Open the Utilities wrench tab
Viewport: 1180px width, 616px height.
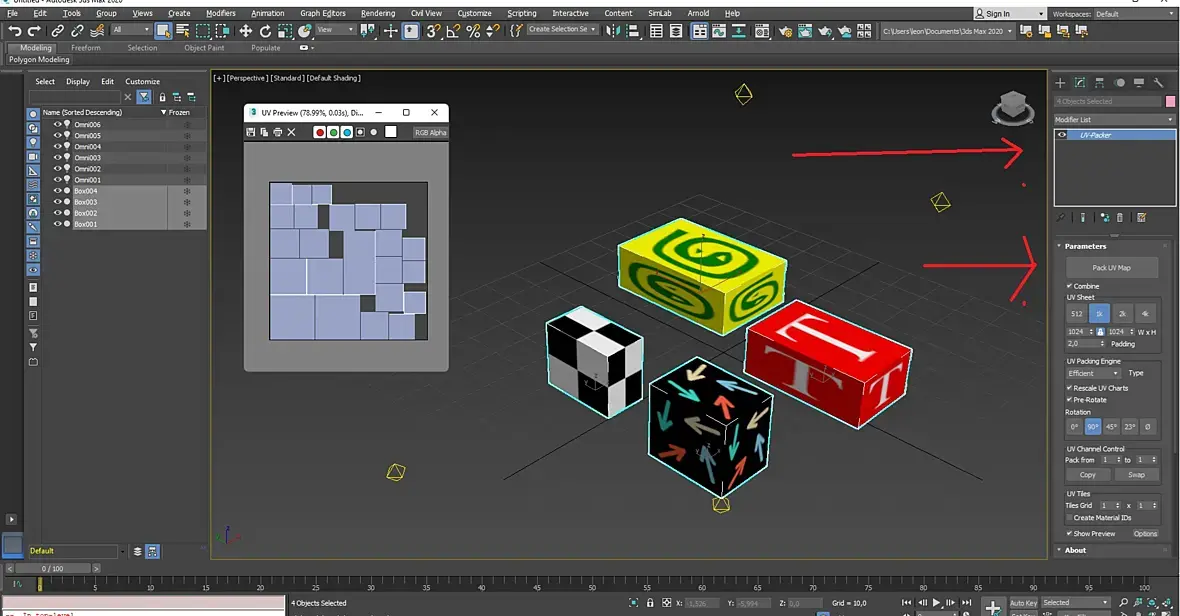tap(1159, 83)
